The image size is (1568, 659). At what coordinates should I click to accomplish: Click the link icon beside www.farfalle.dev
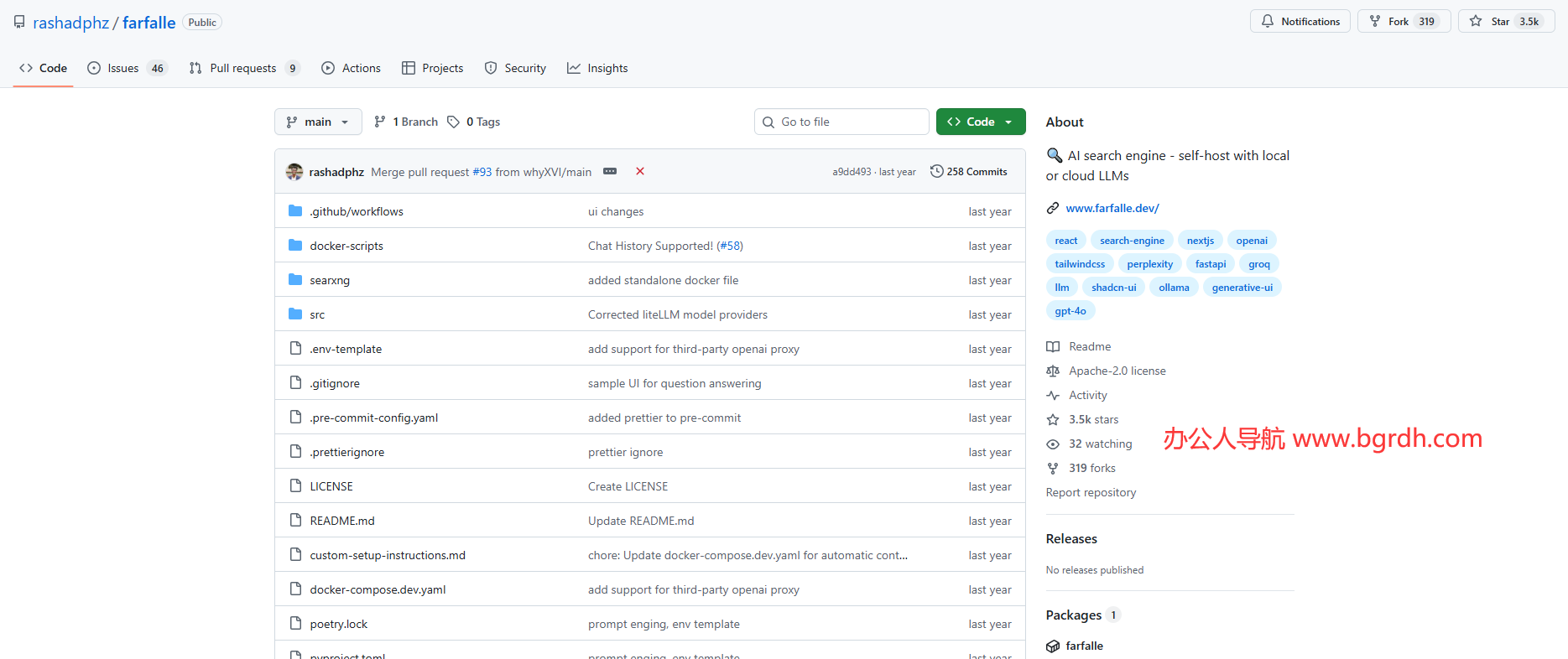(1053, 208)
